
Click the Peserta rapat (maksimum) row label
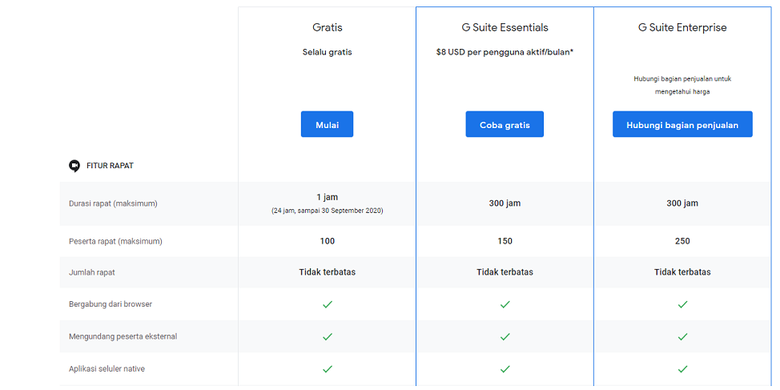115,241
